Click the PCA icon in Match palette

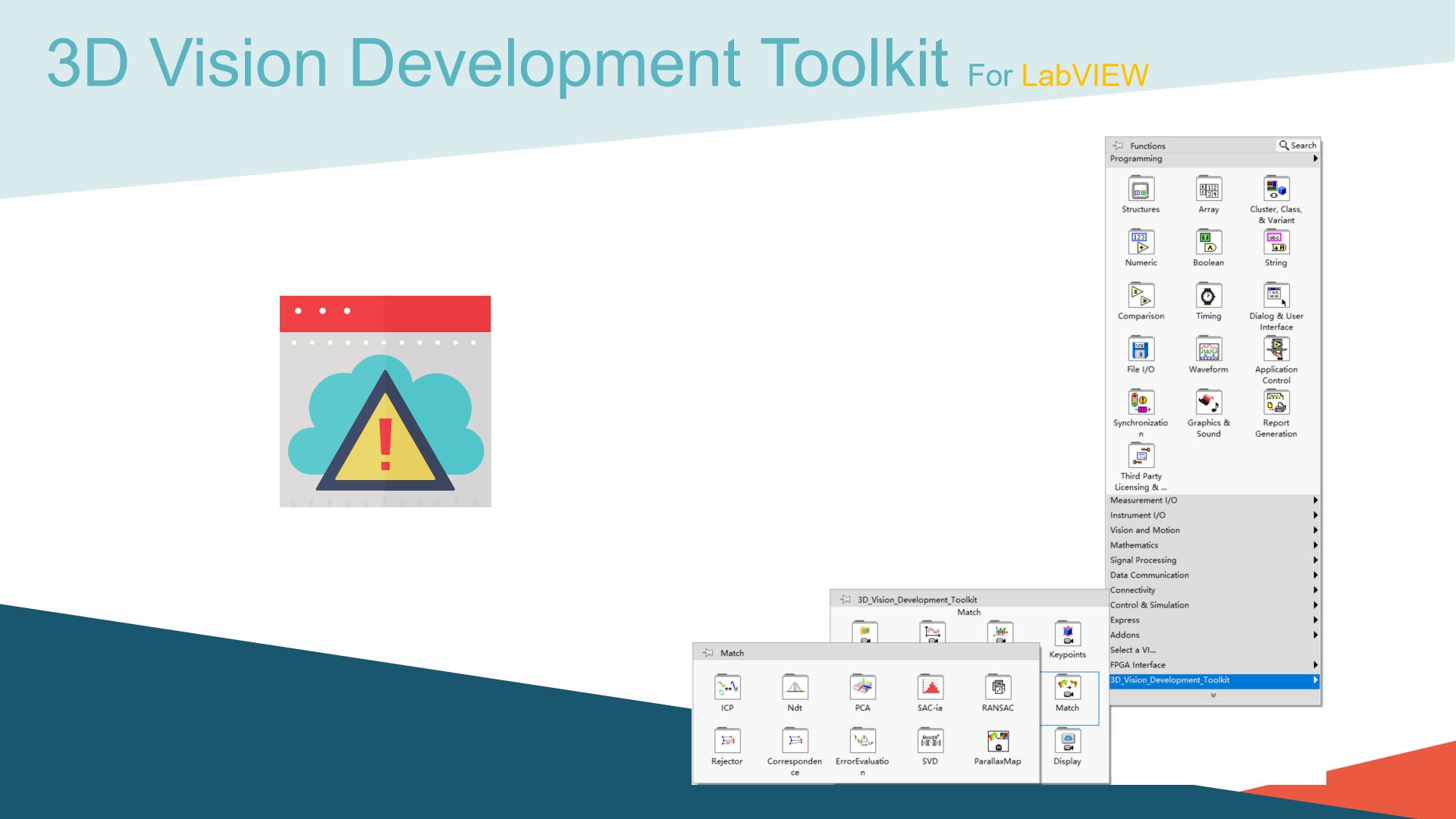pyautogui.click(x=862, y=689)
